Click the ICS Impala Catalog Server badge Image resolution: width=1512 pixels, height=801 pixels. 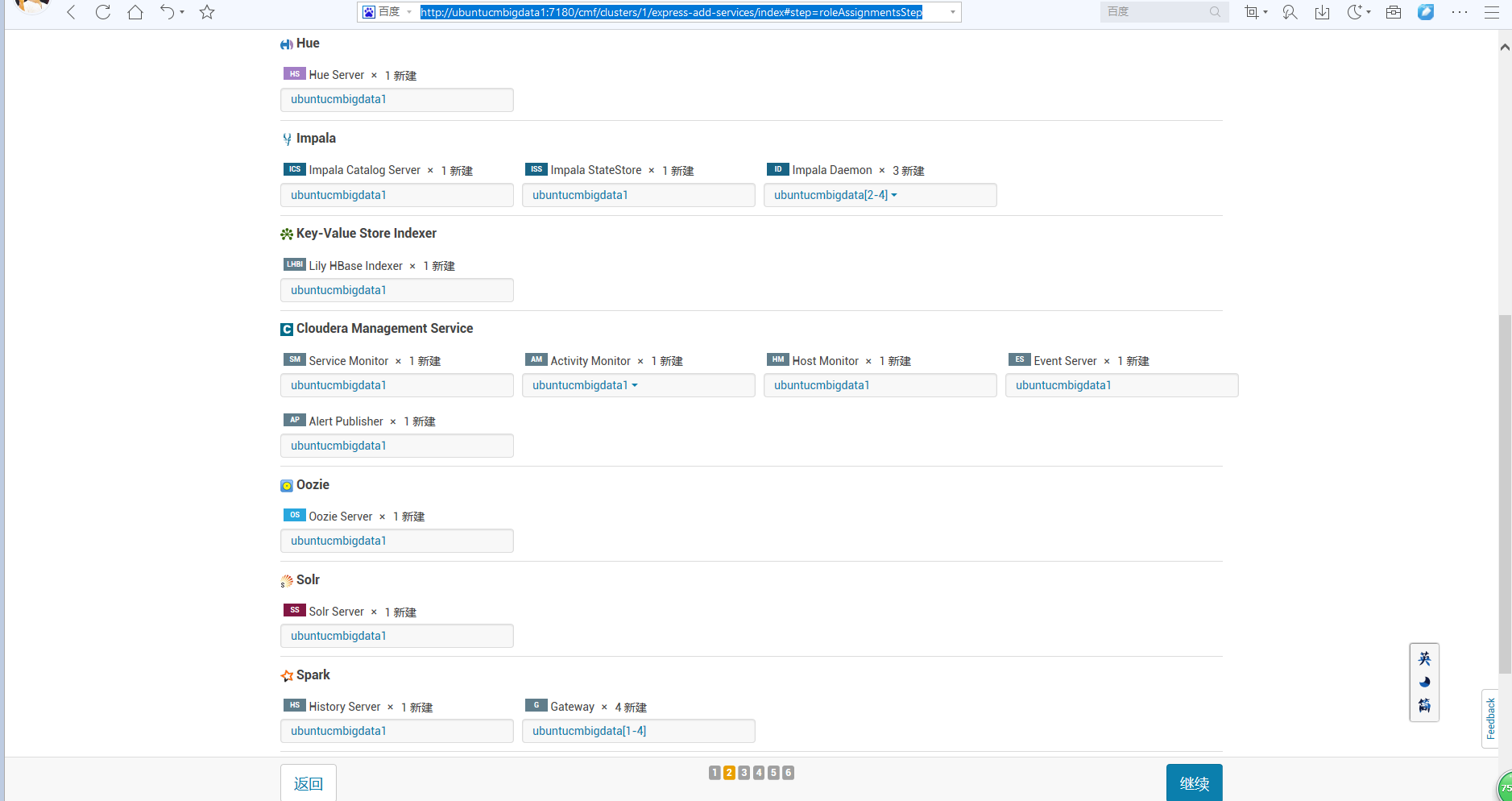point(295,169)
